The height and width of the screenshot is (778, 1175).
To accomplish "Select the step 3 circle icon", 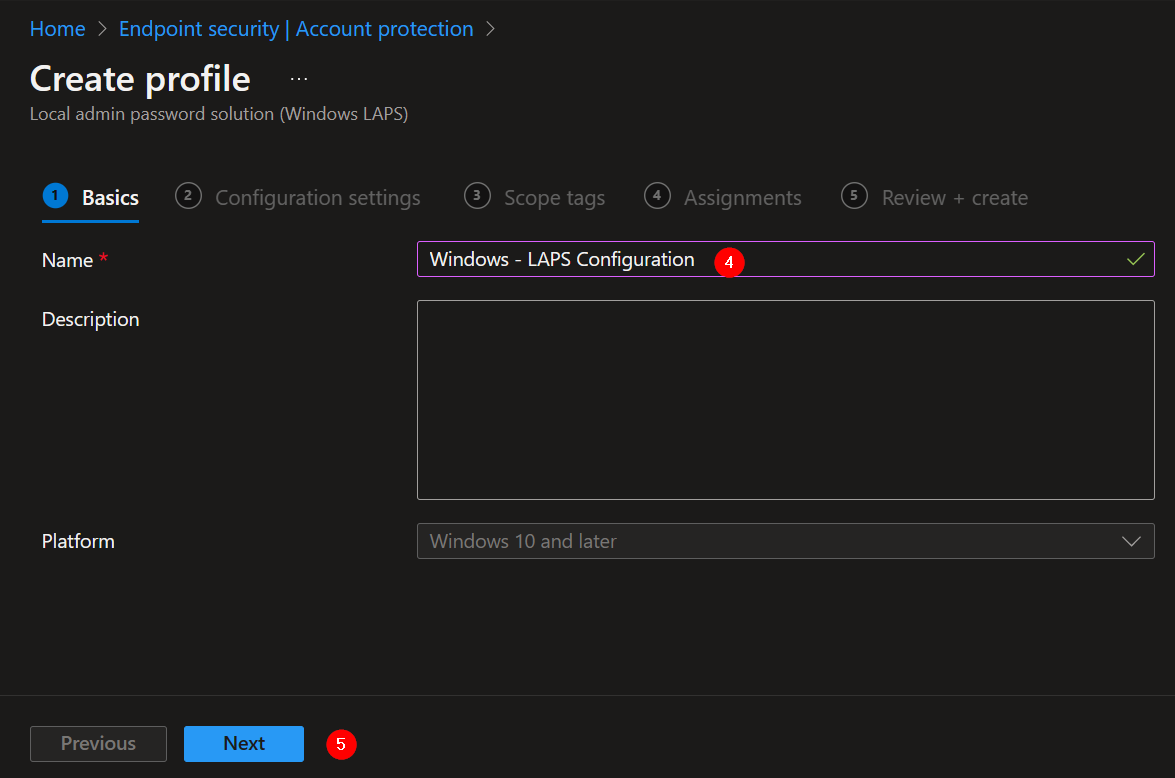I will 477,196.
